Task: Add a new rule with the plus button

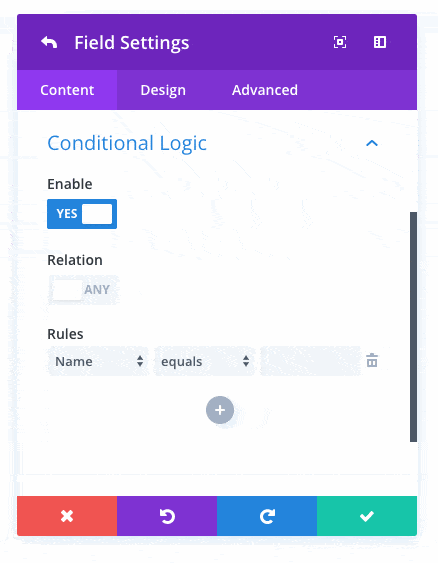Action: tap(220, 410)
